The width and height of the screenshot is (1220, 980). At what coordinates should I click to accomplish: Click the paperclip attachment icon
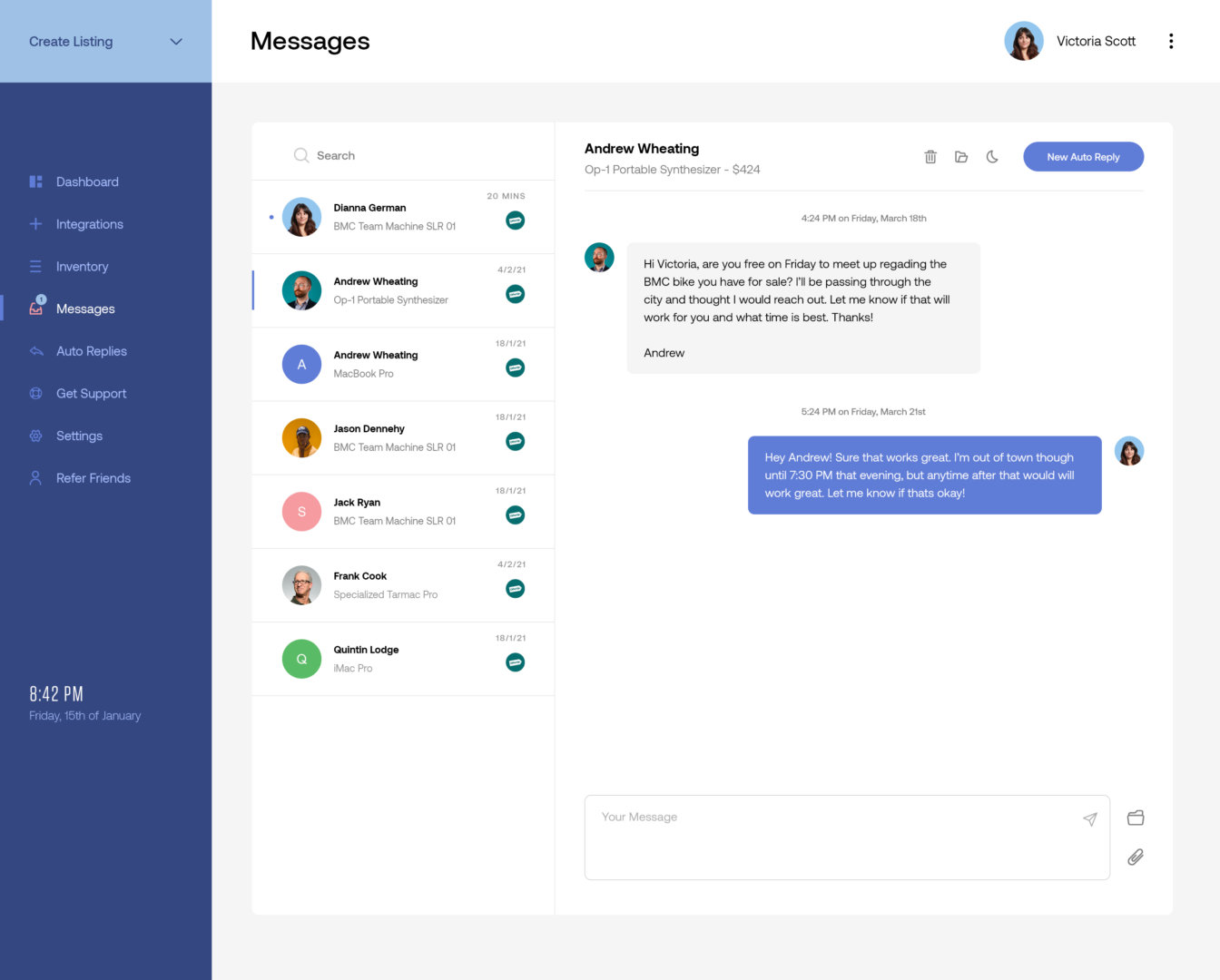pyautogui.click(x=1135, y=857)
